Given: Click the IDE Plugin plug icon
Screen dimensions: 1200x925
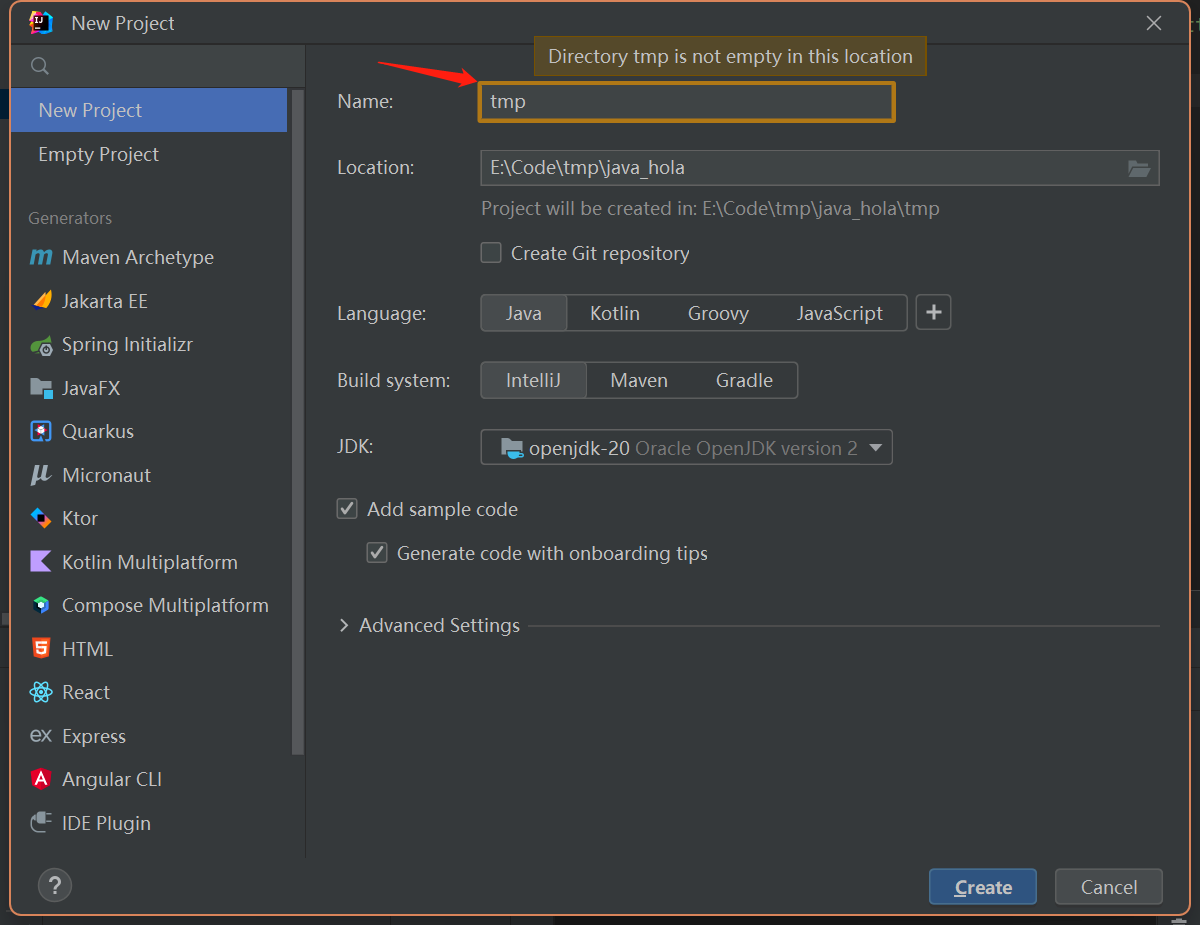Looking at the screenshot, I should [41, 823].
